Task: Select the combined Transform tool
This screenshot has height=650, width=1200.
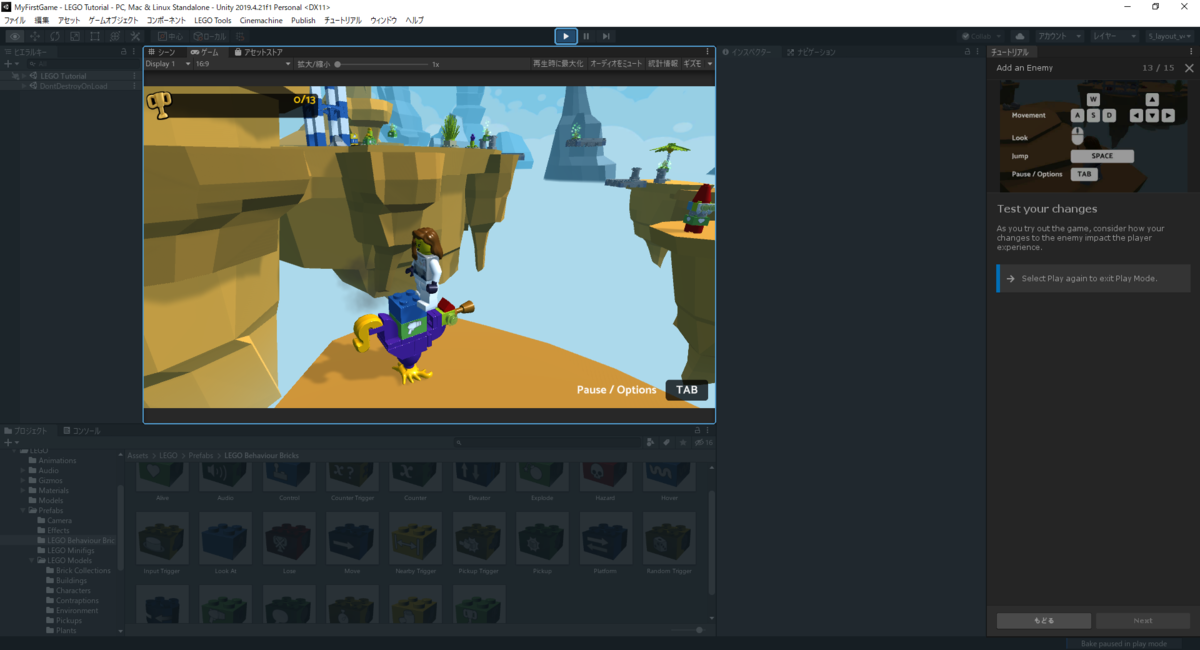Action: 115,36
